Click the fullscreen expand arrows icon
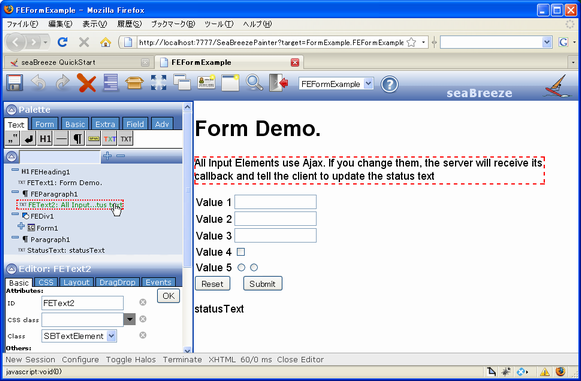 (x=158, y=83)
